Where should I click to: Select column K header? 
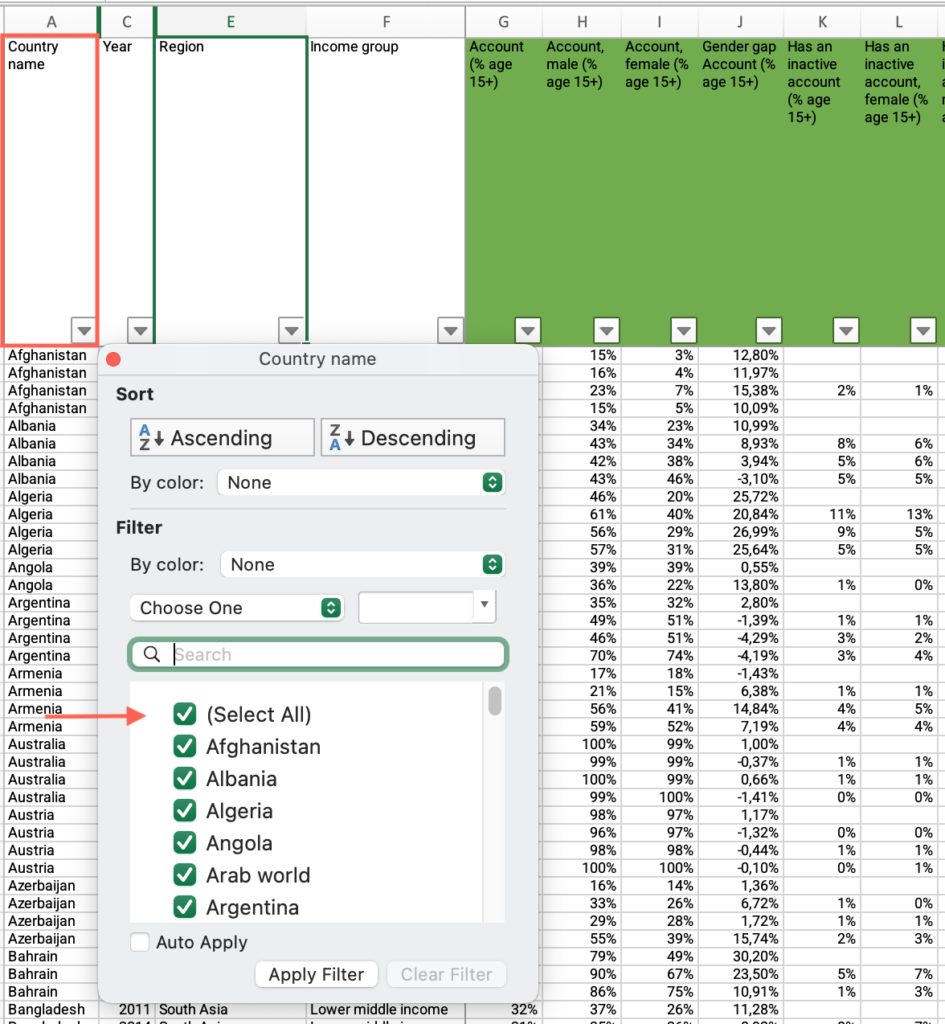[822, 22]
